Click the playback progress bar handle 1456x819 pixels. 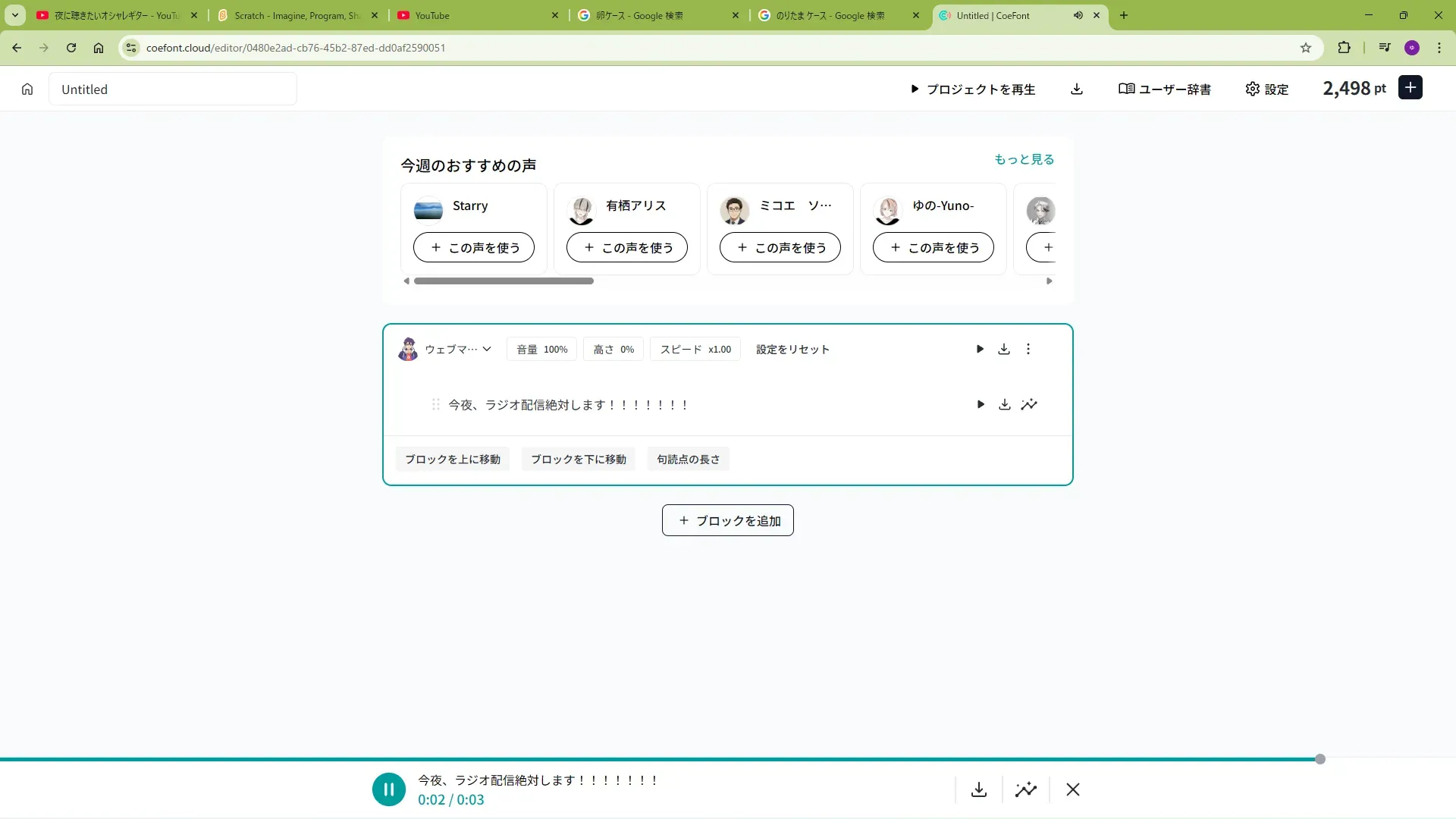pyautogui.click(x=1320, y=759)
